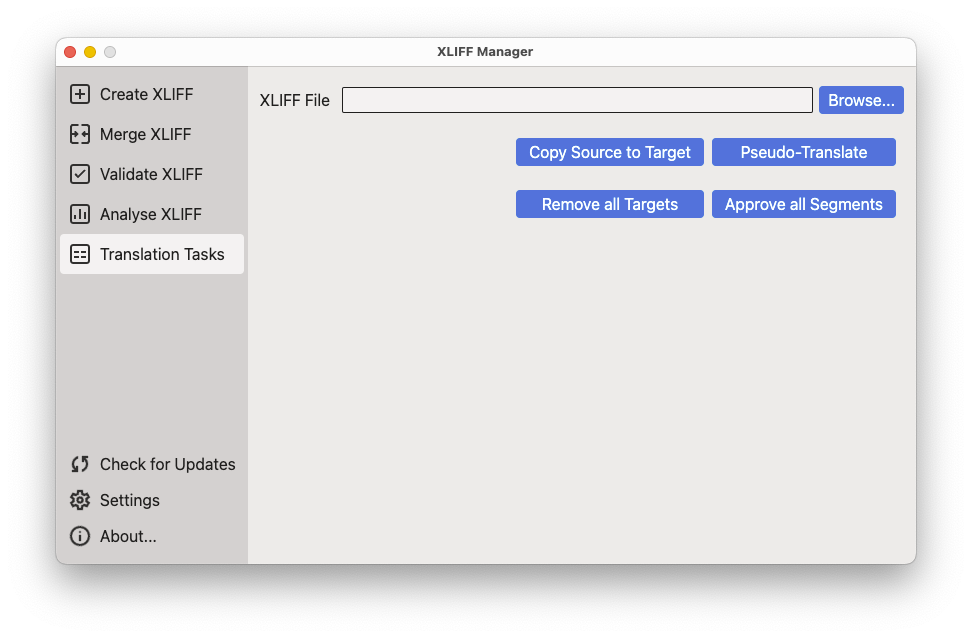Focus the XLIFF File path text field
The width and height of the screenshot is (972, 638).
click(x=577, y=100)
